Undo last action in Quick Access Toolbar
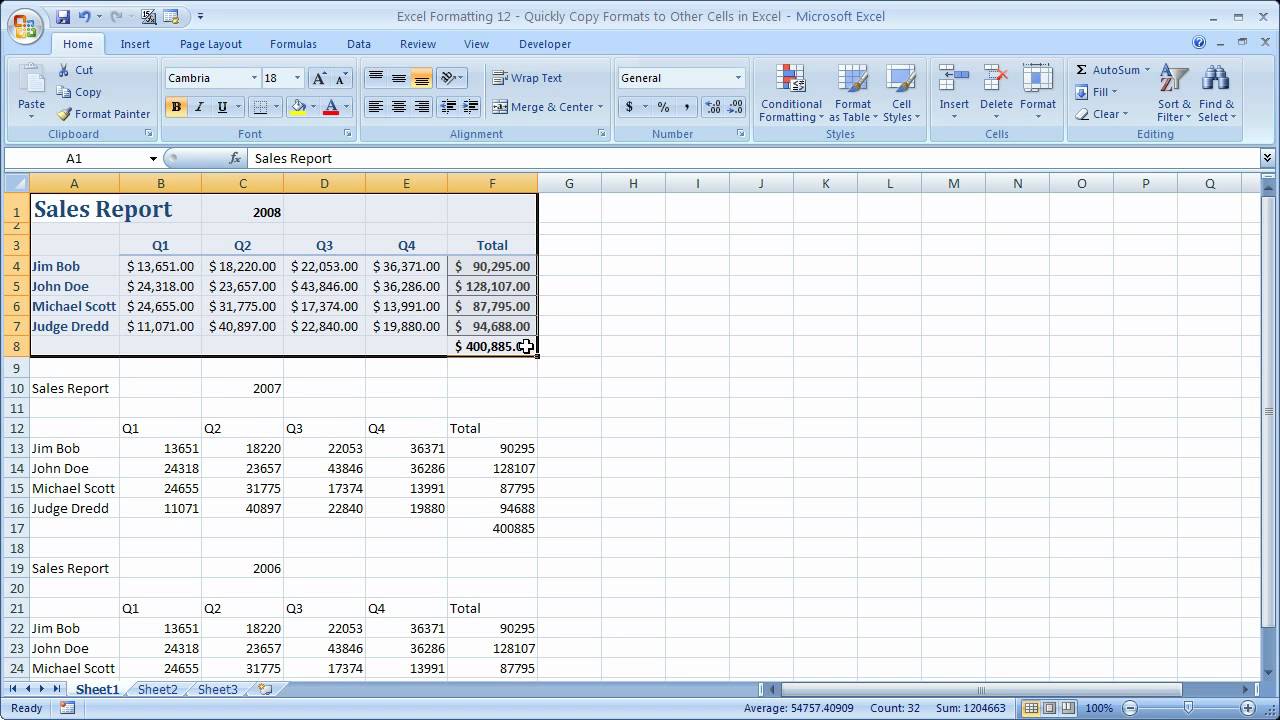Image resolution: width=1280 pixels, height=720 pixels. (x=84, y=17)
